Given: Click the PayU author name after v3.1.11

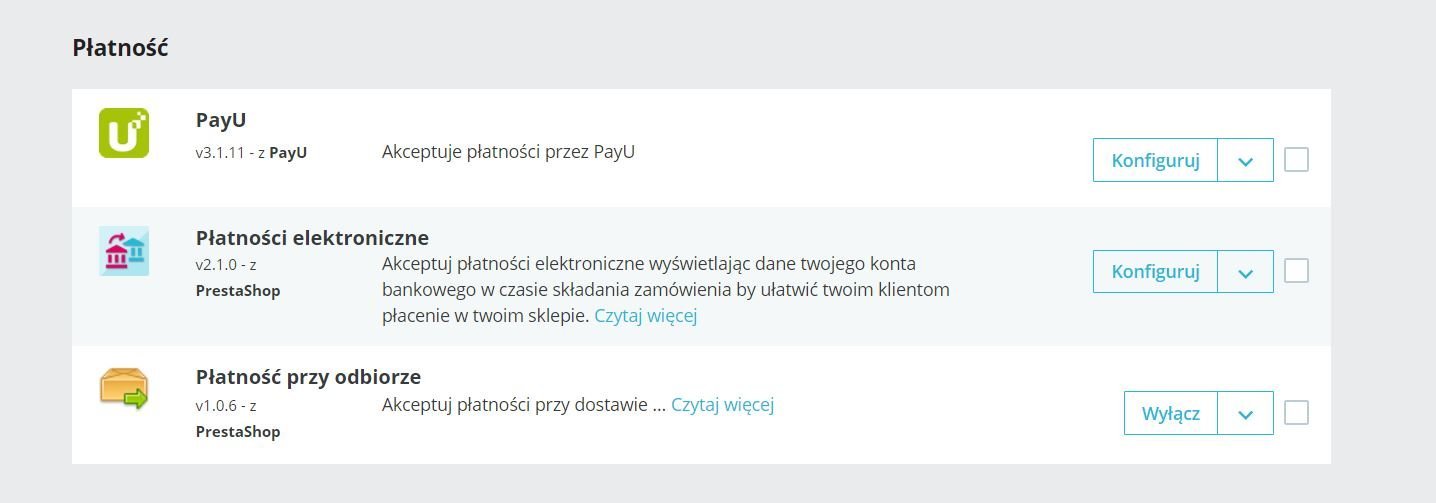Looking at the screenshot, I should [288, 153].
